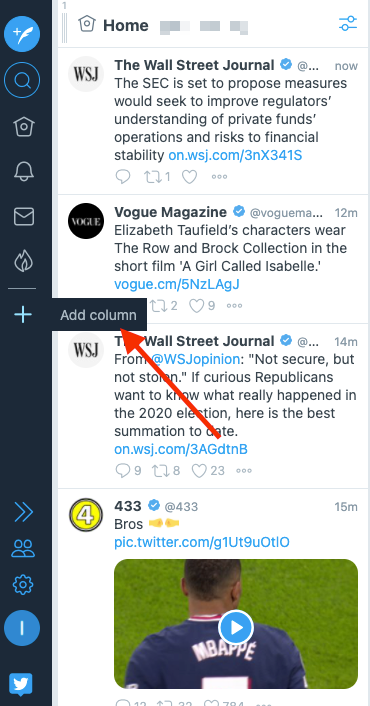
Task: Open Settings gear in sidebar
Action: click(23, 585)
